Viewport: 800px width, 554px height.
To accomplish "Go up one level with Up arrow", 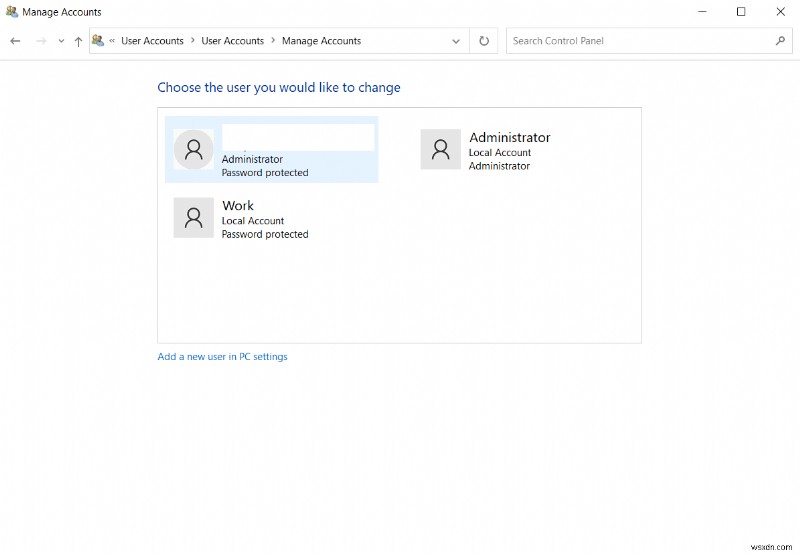I will tap(79, 41).
